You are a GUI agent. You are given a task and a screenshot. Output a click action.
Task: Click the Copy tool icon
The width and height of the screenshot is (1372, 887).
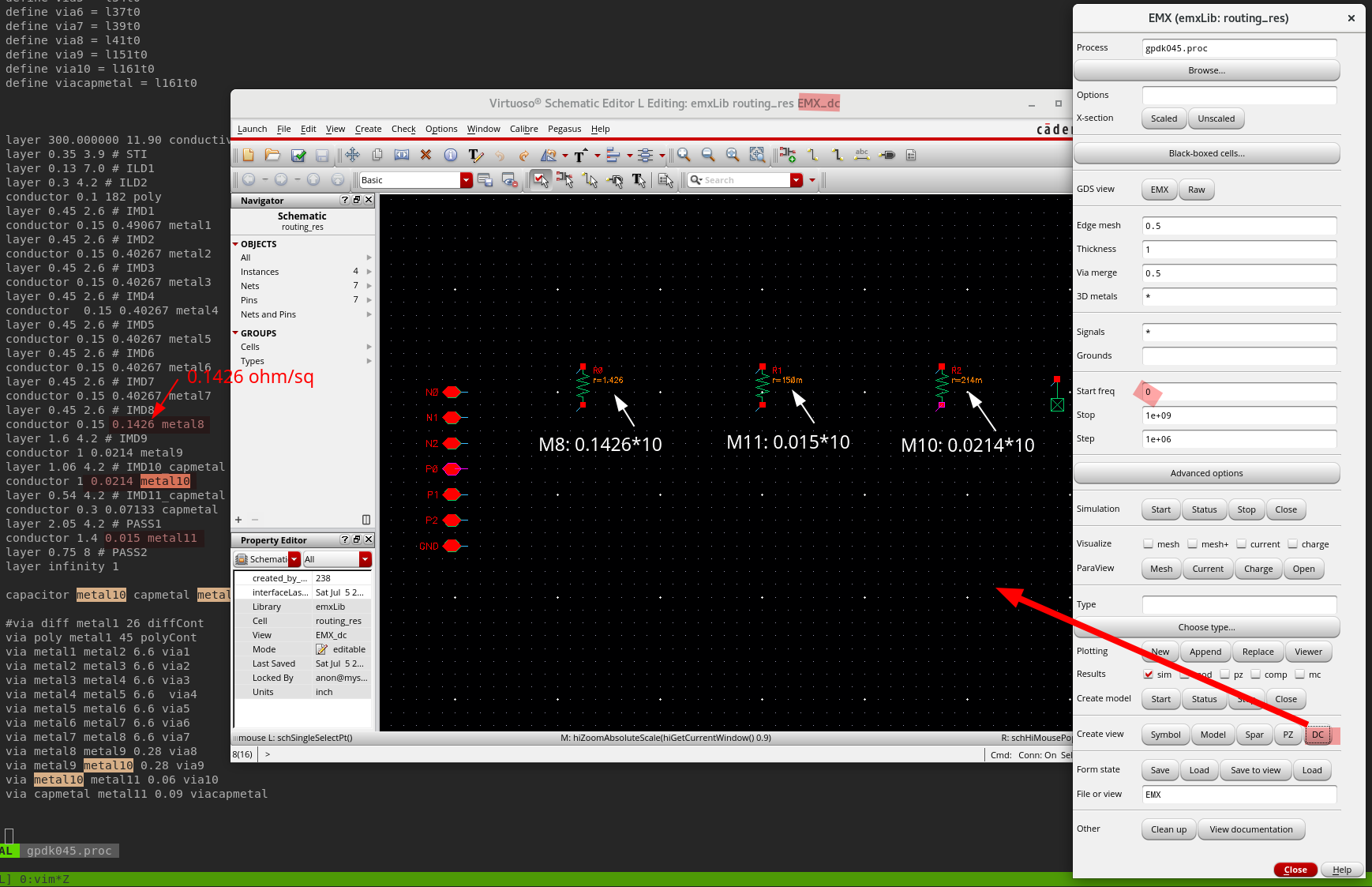point(377,155)
